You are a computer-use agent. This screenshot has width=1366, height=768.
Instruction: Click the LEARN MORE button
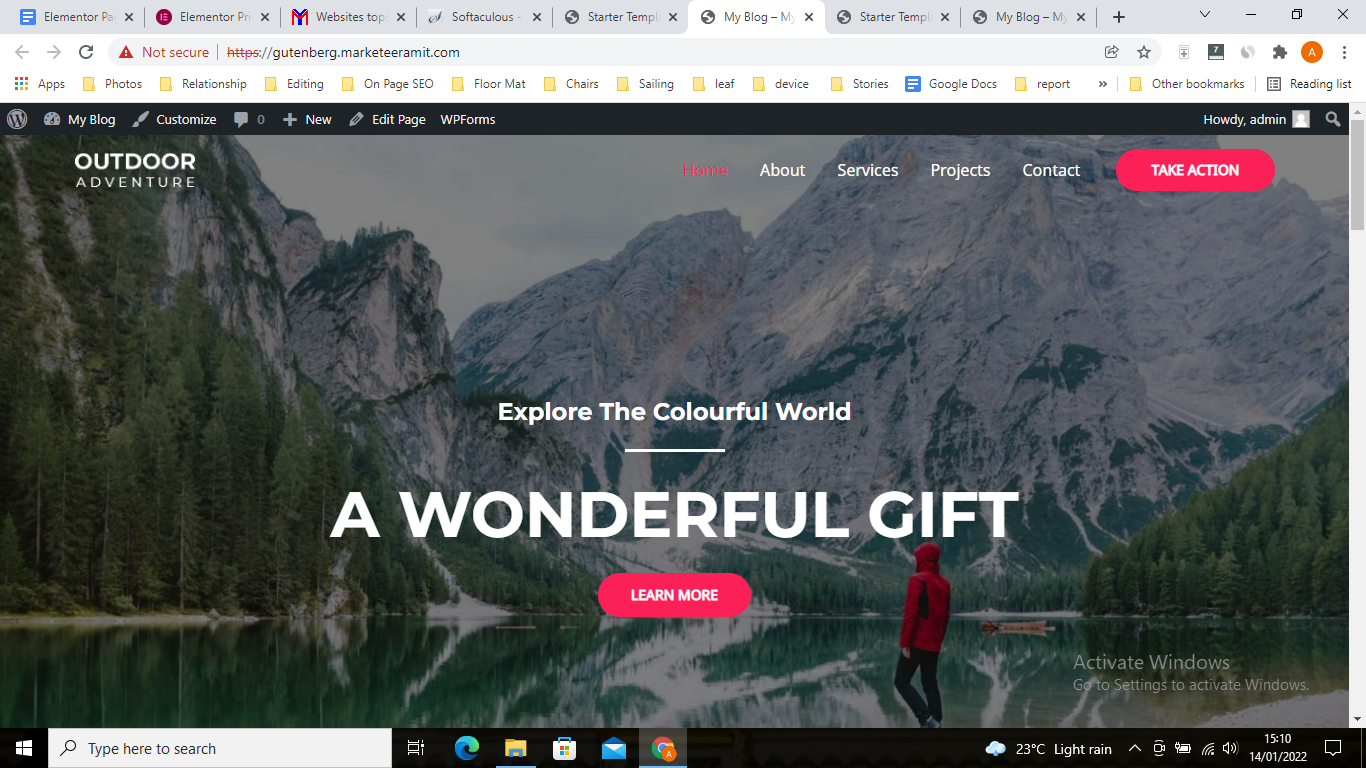point(674,595)
